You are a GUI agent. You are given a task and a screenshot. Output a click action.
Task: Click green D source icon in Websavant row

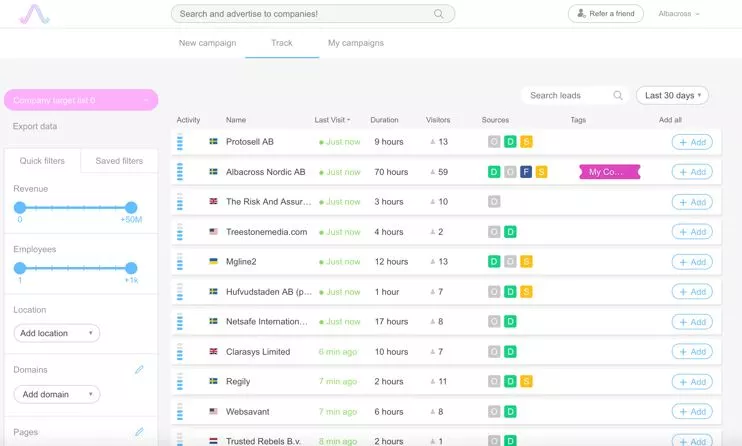pos(510,411)
